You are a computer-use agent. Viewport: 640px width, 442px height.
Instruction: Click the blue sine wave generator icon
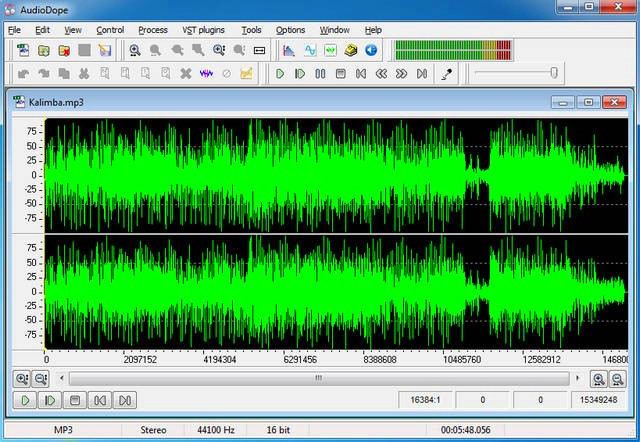tap(310, 50)
